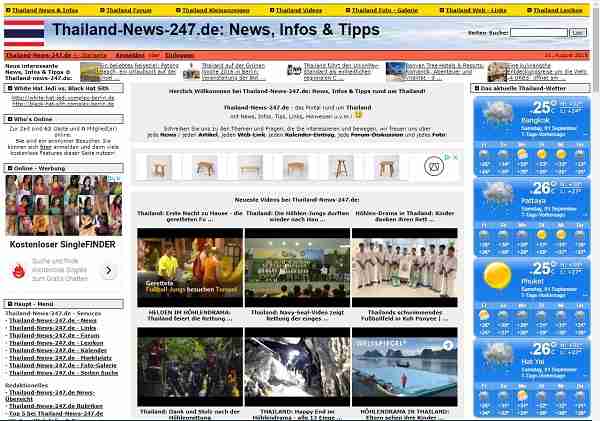Open Thailand Videos in top navigation
Viewport: 600px width, 421px height.
[x=299, y=10]
